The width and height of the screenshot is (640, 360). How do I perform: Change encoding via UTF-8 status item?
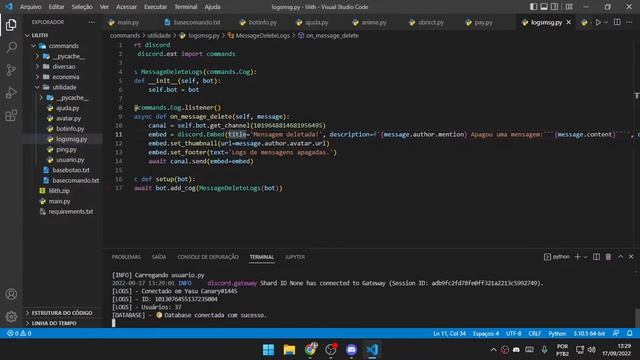[x=513, y=333]
